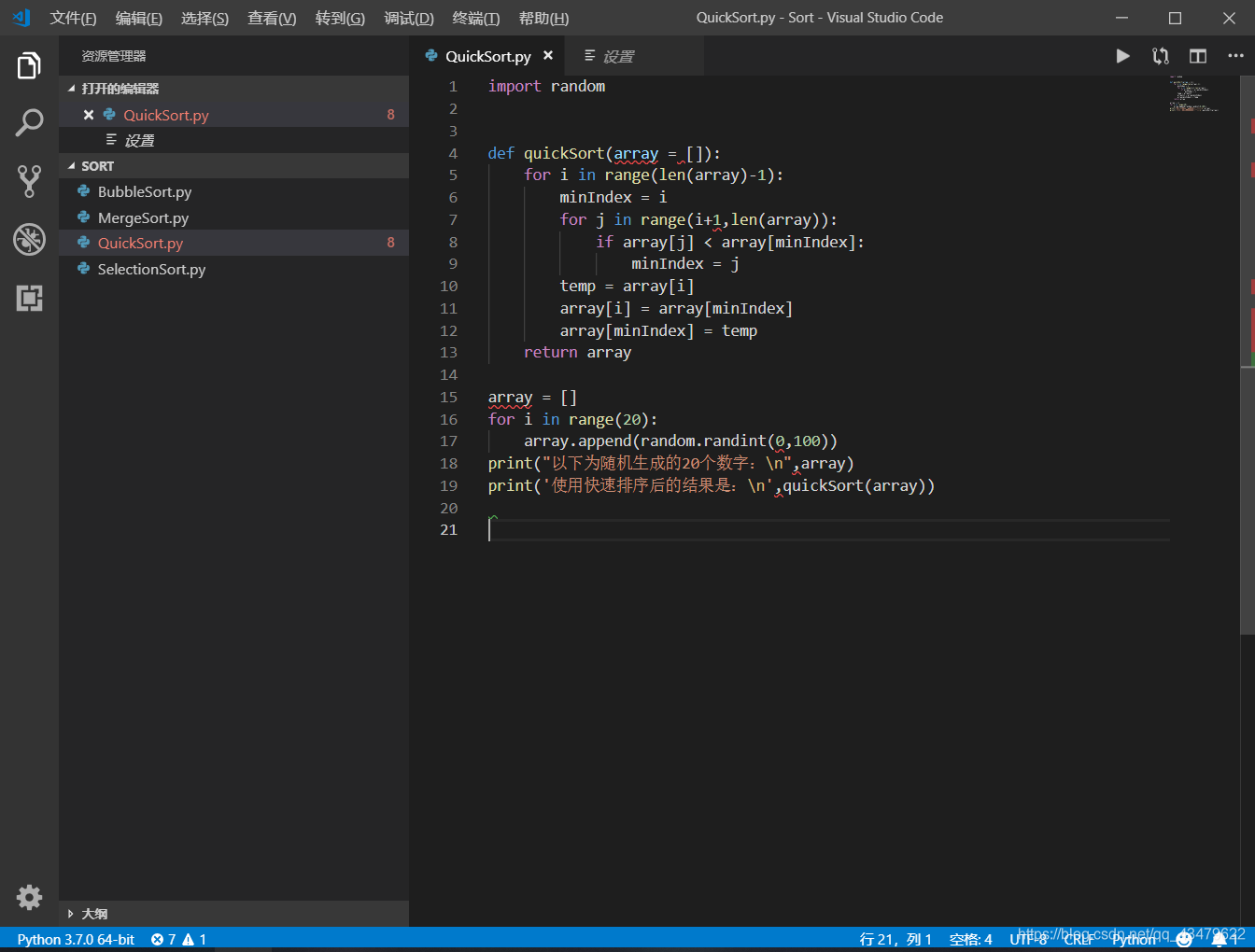The image size is (1255, 952).
Task: Open the 帮助(H) menu
Action: pos(543,18)
